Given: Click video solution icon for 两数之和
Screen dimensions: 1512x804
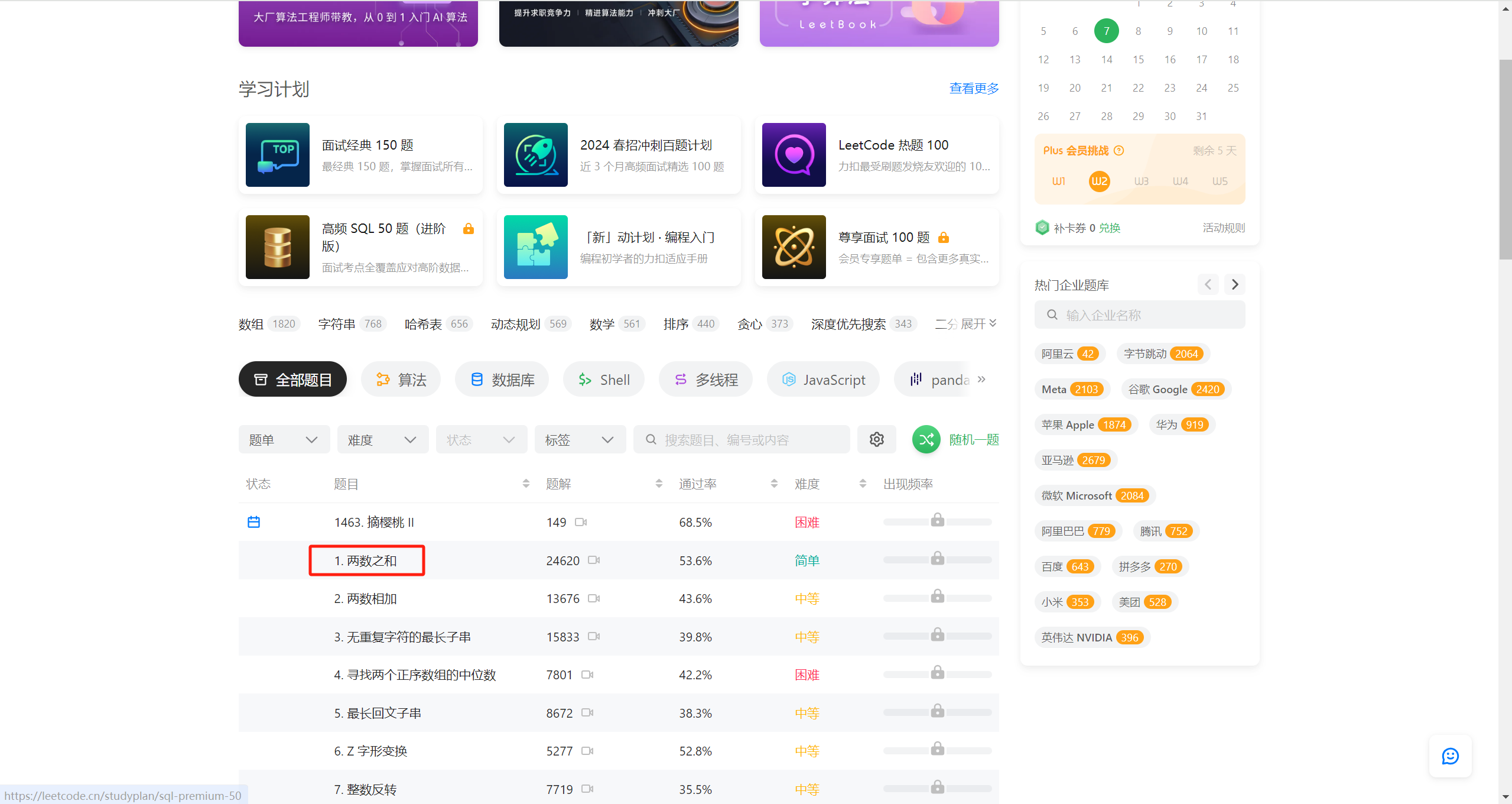Looking at the screenshot, I should tap(594, 560).
